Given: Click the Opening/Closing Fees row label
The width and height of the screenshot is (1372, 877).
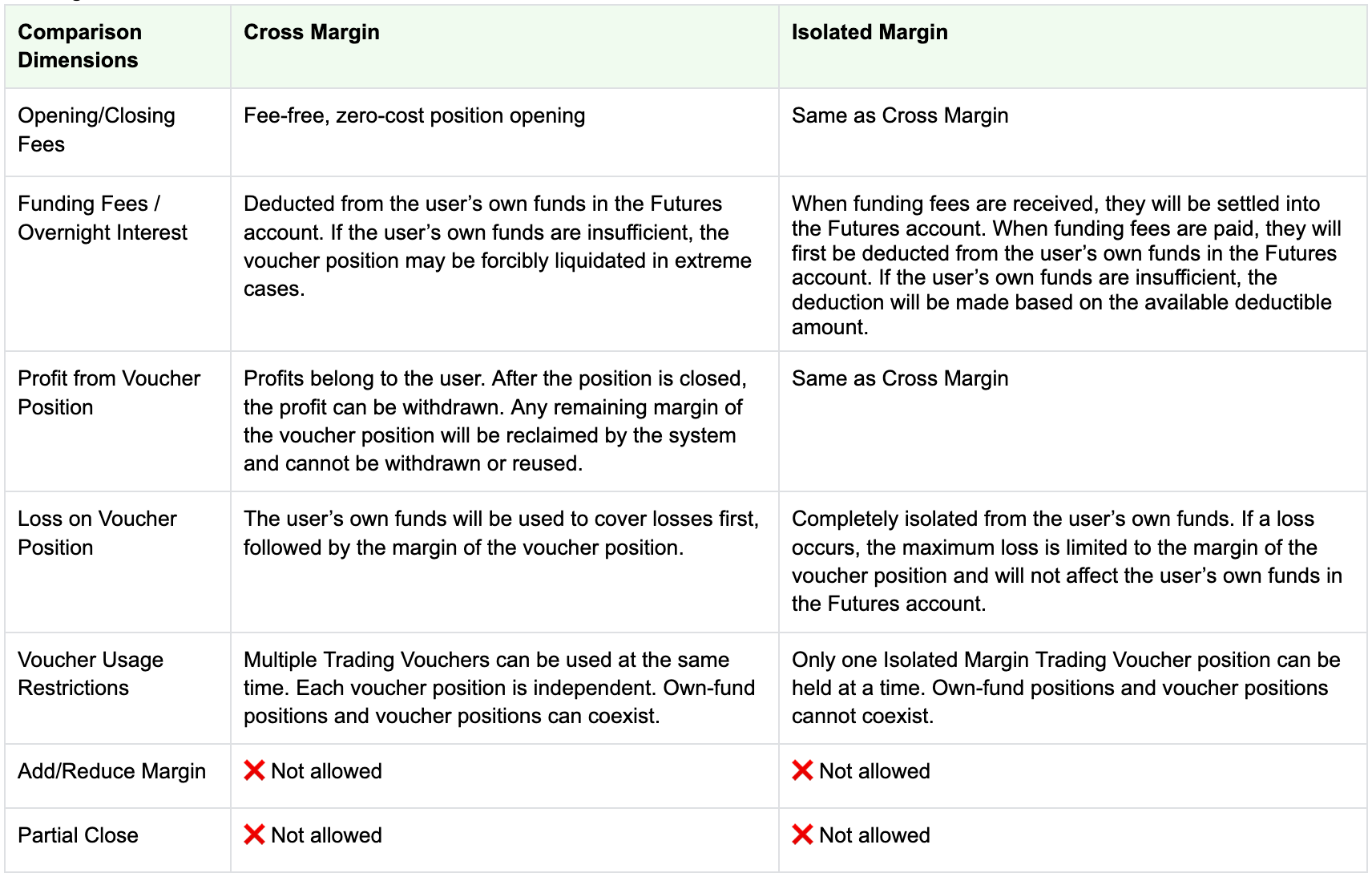Looking at the screenshot, I should tap(96, 130).
